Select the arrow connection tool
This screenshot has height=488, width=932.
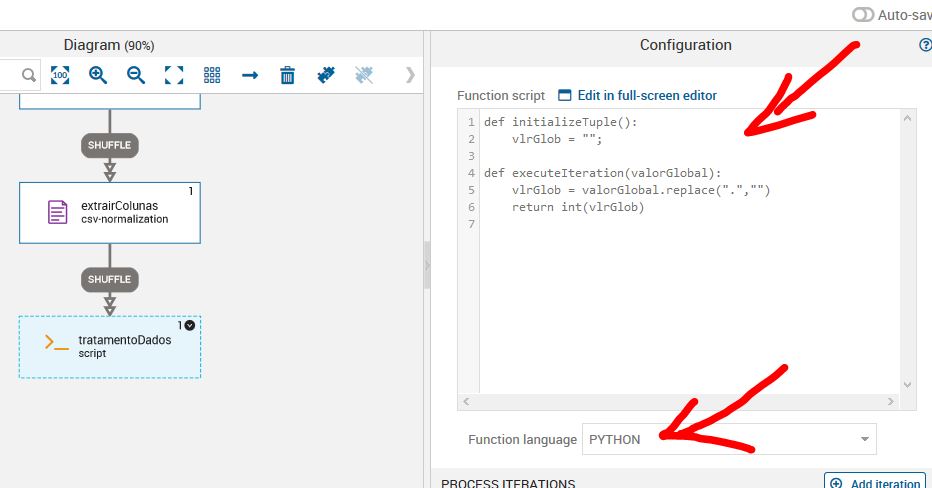tap(250, 75)
